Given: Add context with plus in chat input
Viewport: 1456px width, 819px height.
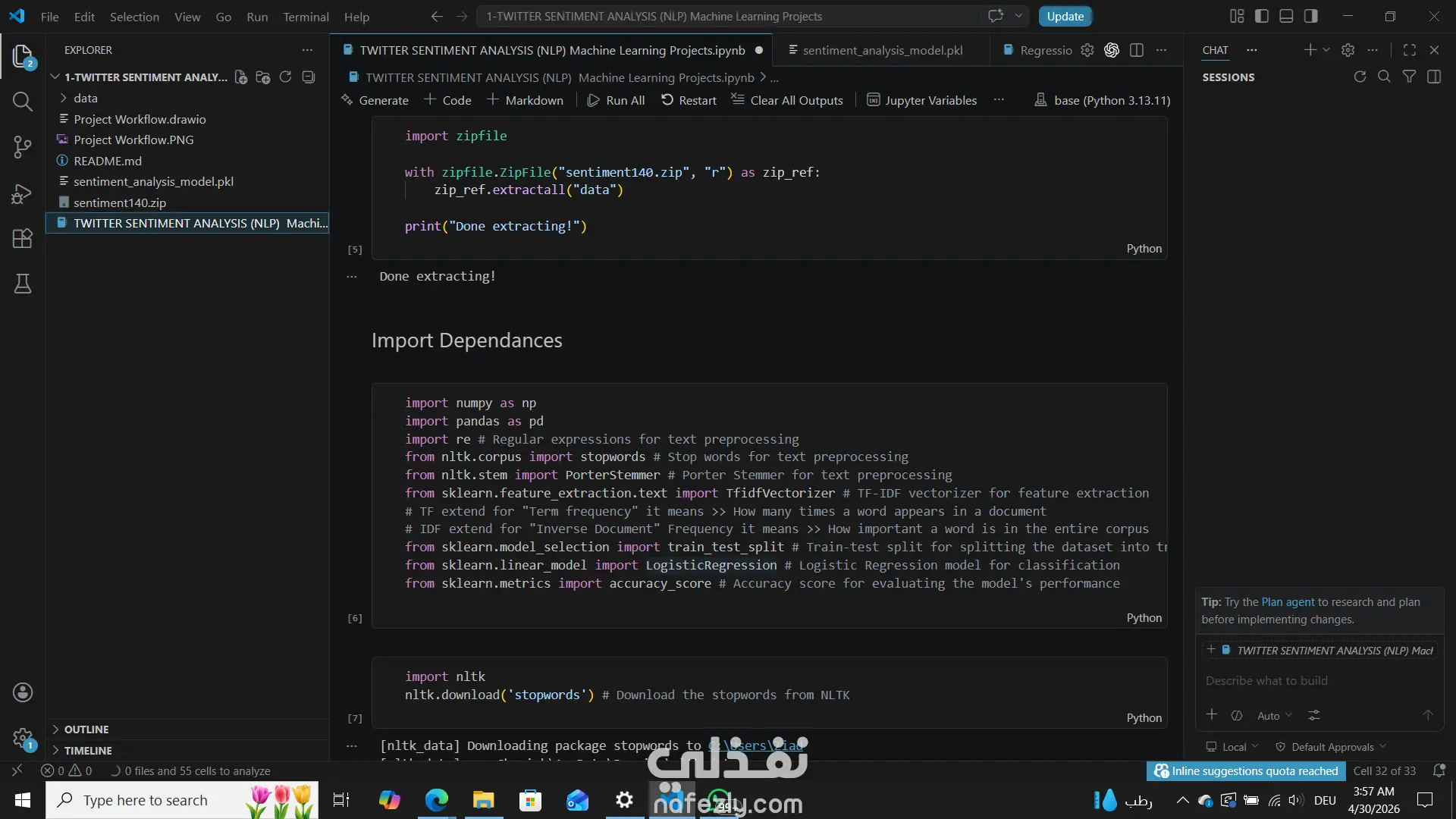Looking at the screenshot, I should (1212, 715).
